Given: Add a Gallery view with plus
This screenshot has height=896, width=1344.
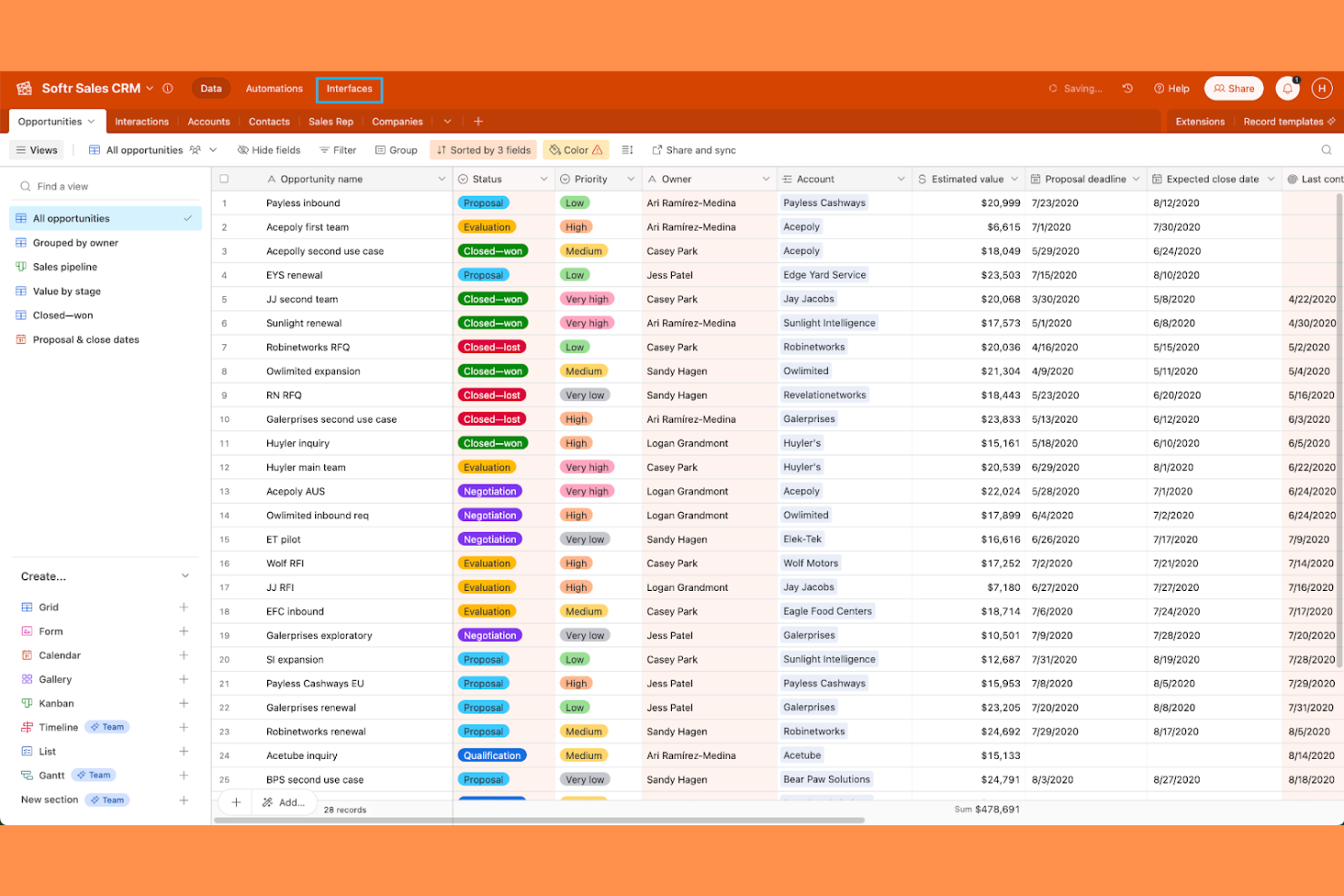Looking at the screenshot, I should tap(183, 679).
